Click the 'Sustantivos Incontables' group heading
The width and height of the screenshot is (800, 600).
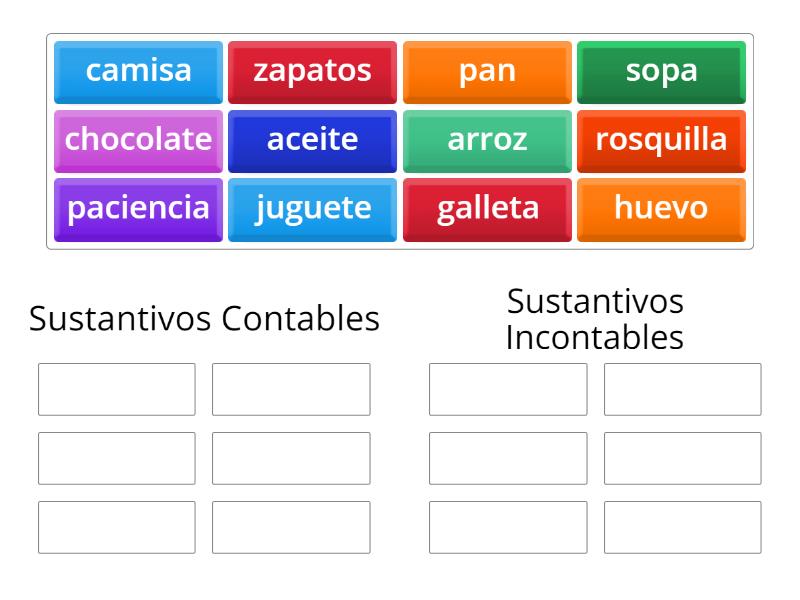pos(595,319)
